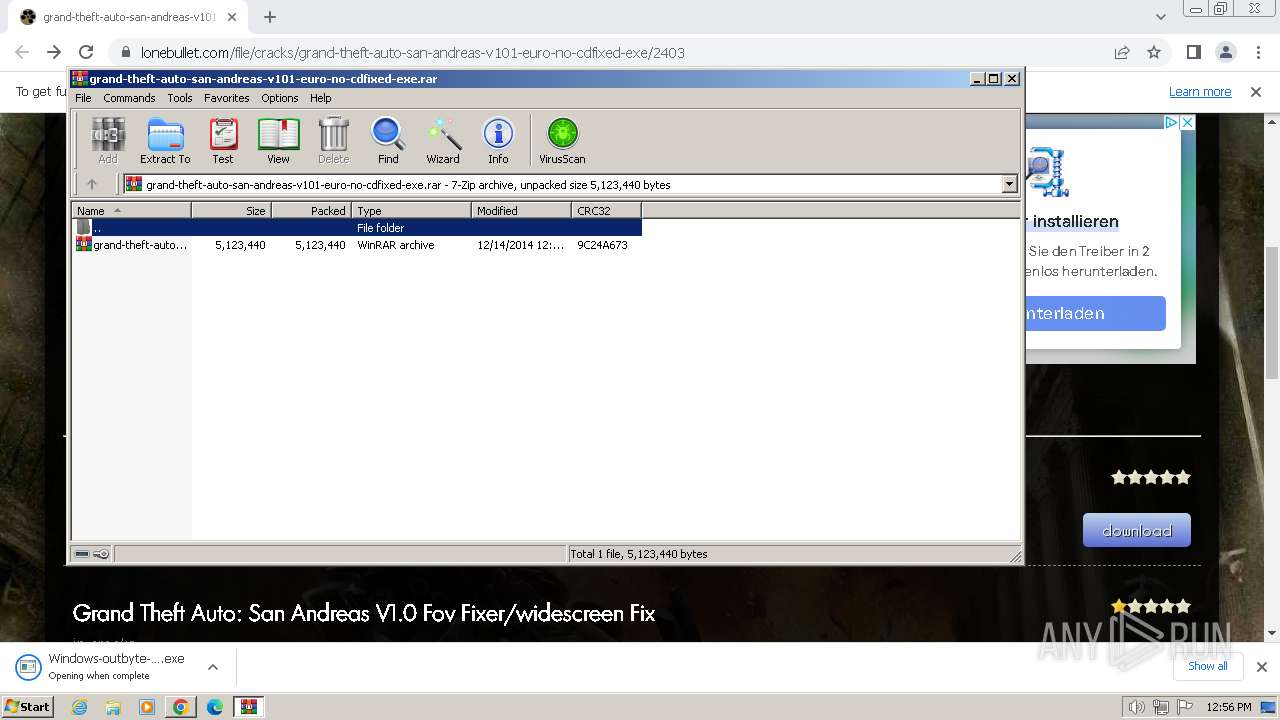
Task: Open the Chrome profile icon
Action: [x=1226, y=52]
